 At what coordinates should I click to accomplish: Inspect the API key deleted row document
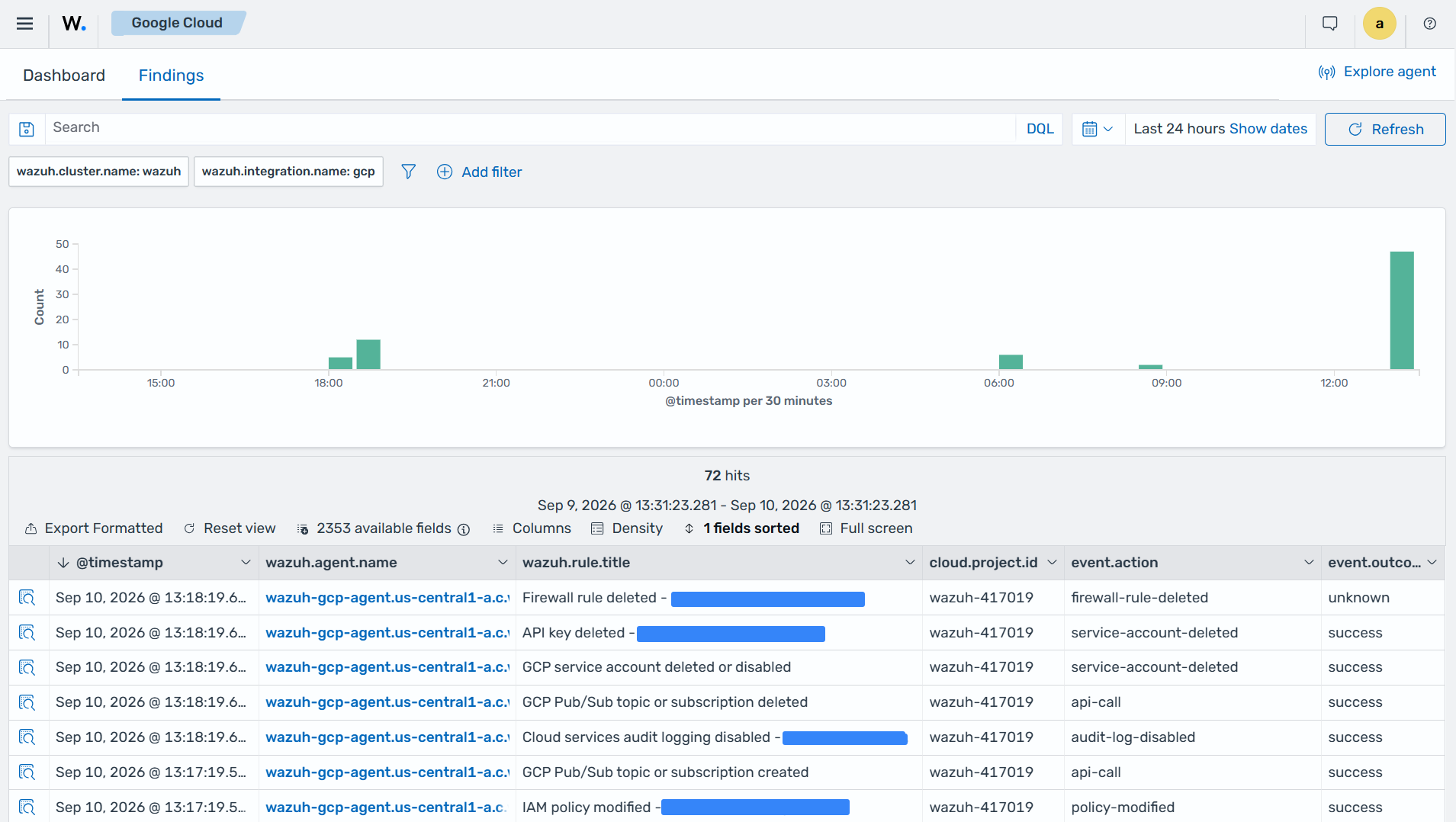tap(27, 633)
